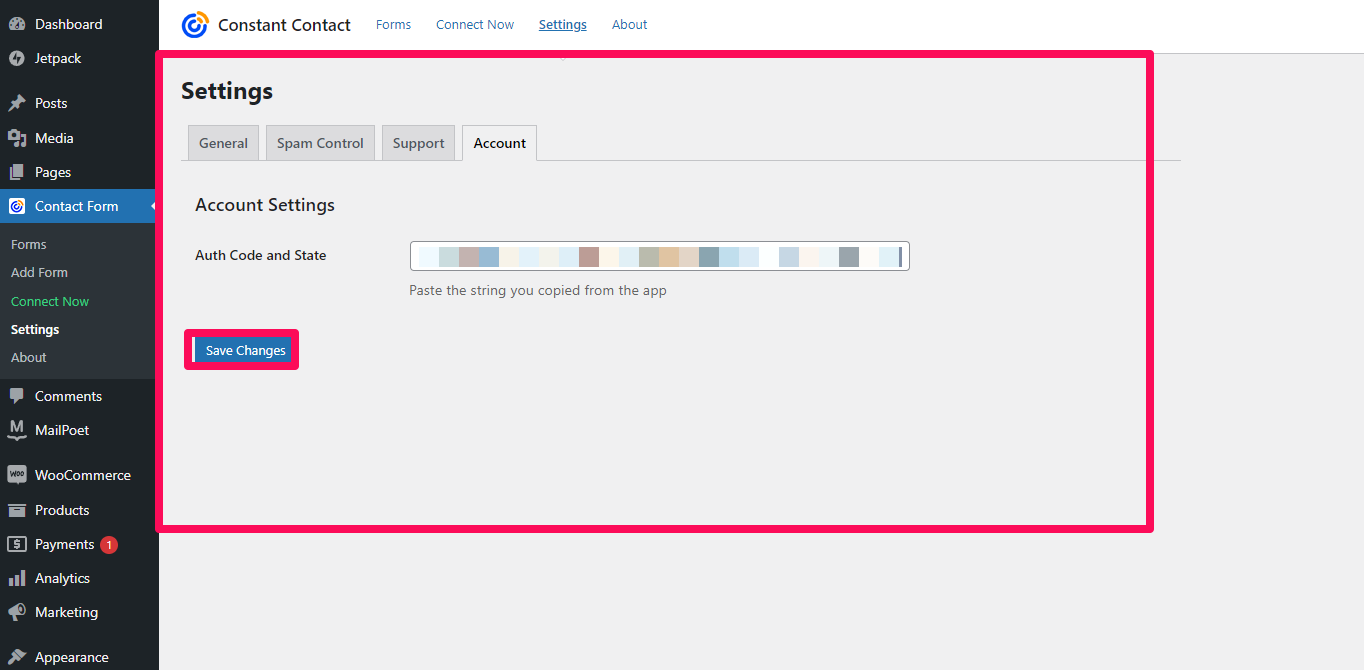Click the Constant Contact brand name
Image resolution: width=1364 pixels, height=670 pixels.
click(284, 25)
